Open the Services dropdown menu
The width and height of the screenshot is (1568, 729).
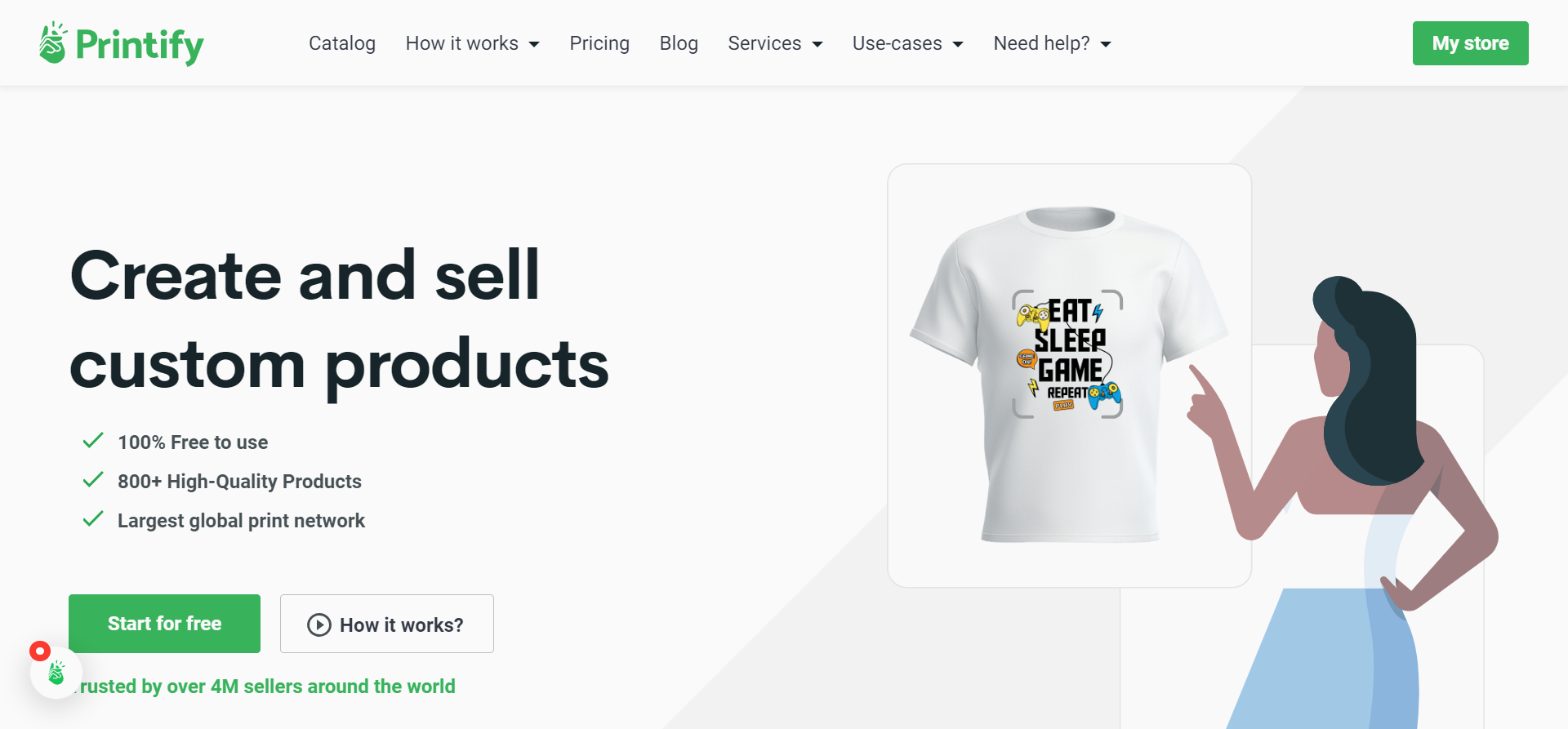(774, 43)
